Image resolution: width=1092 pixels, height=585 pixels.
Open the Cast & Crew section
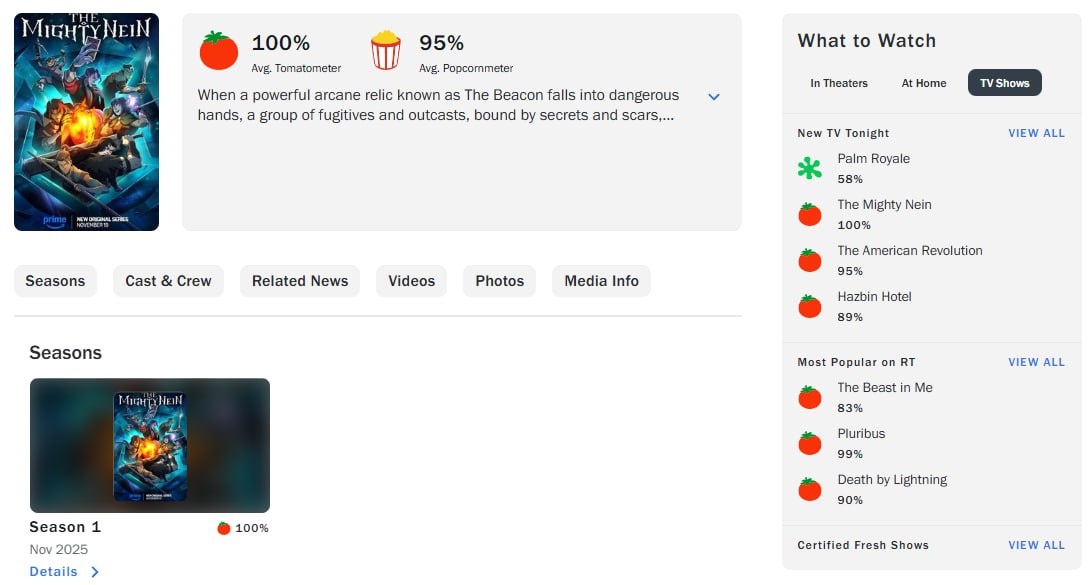[168, 281]
